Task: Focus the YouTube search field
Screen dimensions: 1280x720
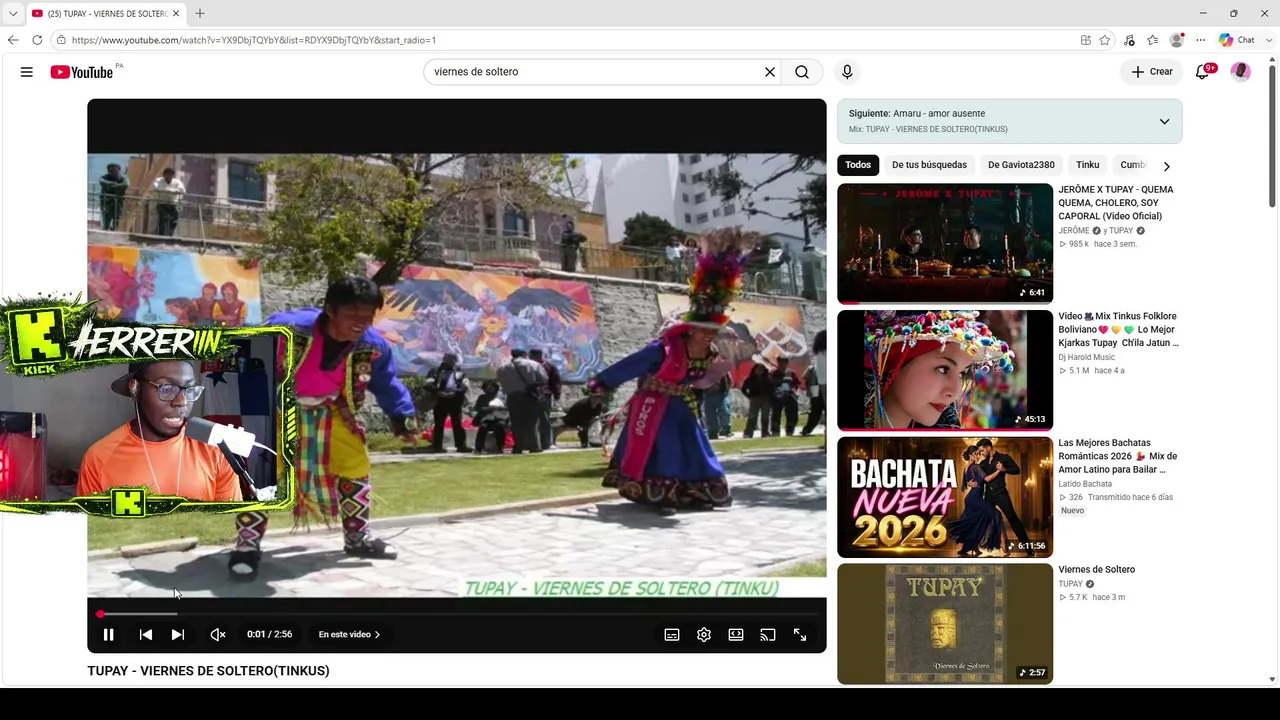Action: pyautogui.click(x=595, y=72)
